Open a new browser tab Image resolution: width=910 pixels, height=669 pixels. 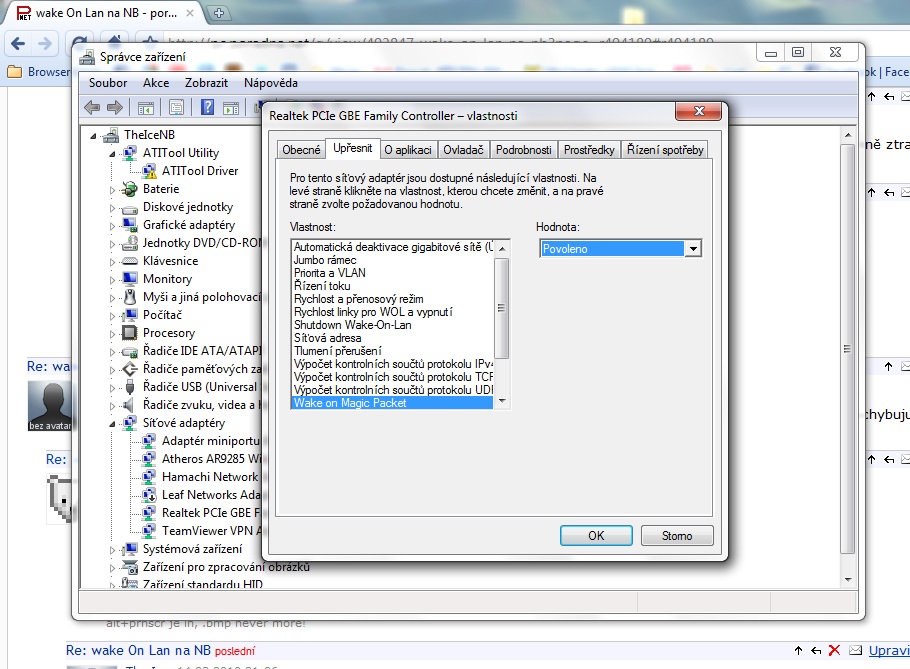click(x=219, y=13)
